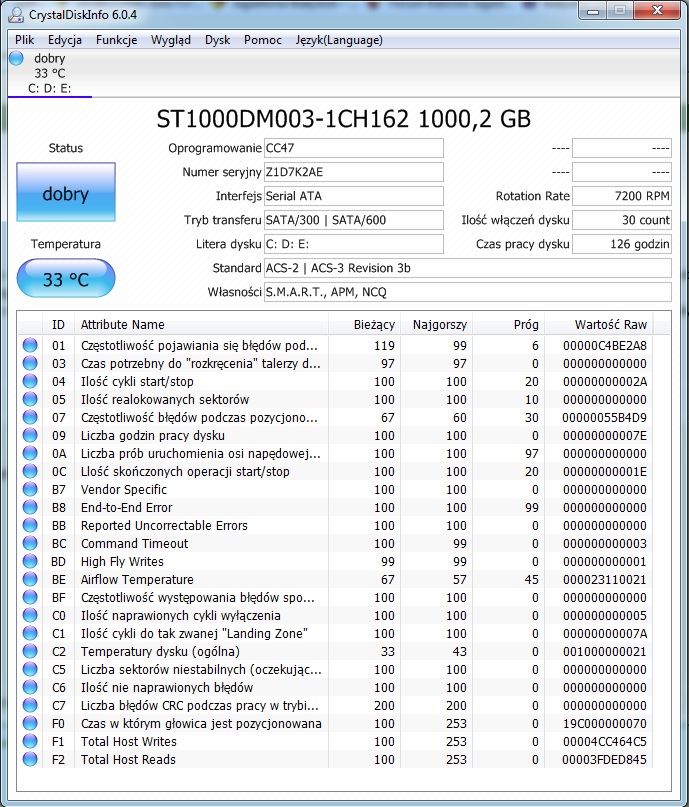The height and width of the screenshot is (807, 689).
Task: Click the Attribute Name column header
Action: point(201,325)
